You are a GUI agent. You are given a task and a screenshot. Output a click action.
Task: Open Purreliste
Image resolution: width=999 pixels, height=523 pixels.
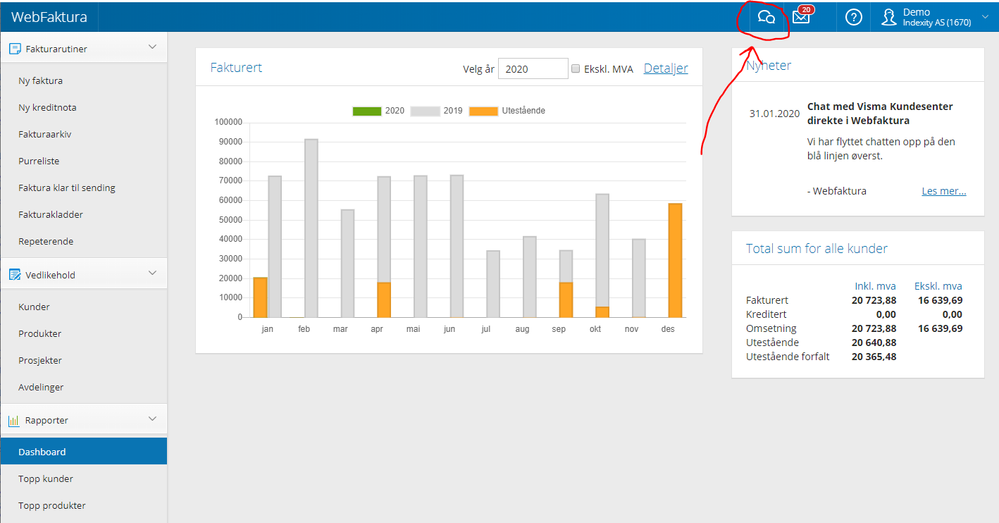[x=39, y=161]
